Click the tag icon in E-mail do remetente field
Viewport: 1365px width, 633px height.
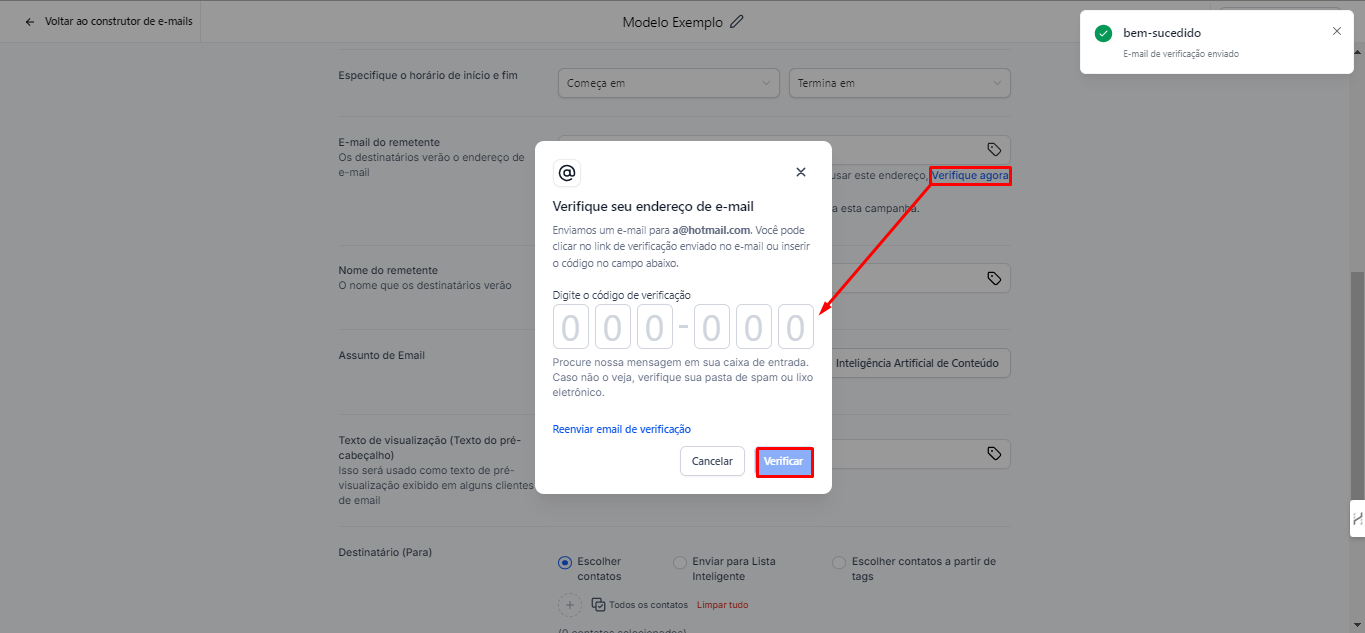pyautogui.click(x=994, y=149)
